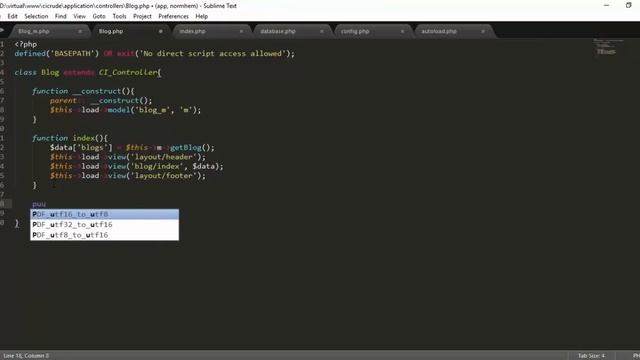Close the index.php tab
Viewport: 640px width, 360px height.
[x=241, y=31]
